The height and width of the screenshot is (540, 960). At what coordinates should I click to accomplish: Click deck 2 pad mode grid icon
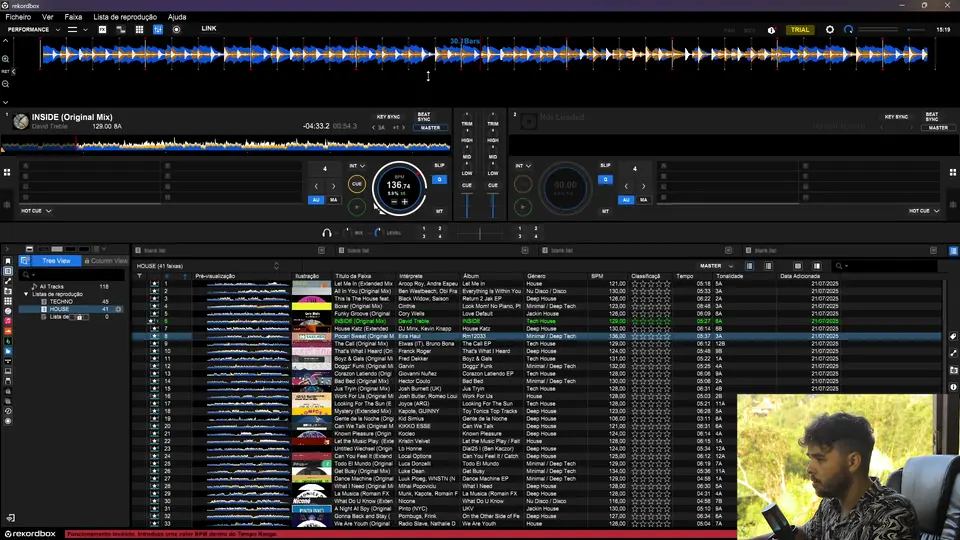(x=953, y=173)
